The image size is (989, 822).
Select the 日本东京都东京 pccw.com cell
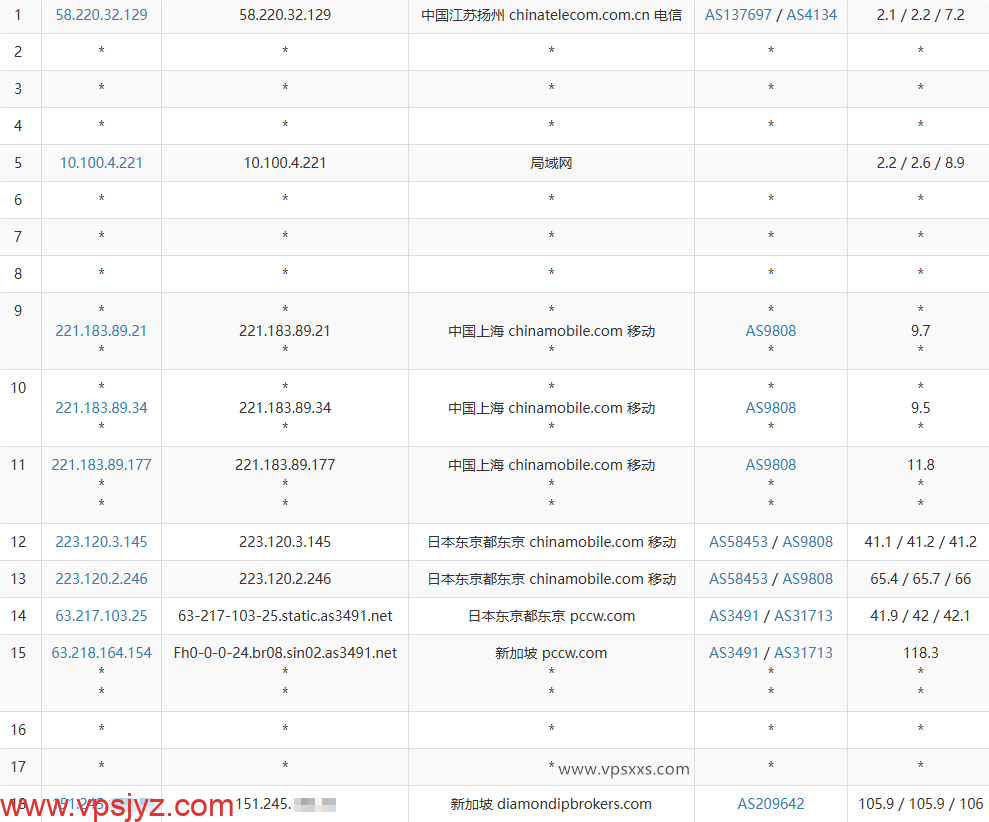(551, 616)
